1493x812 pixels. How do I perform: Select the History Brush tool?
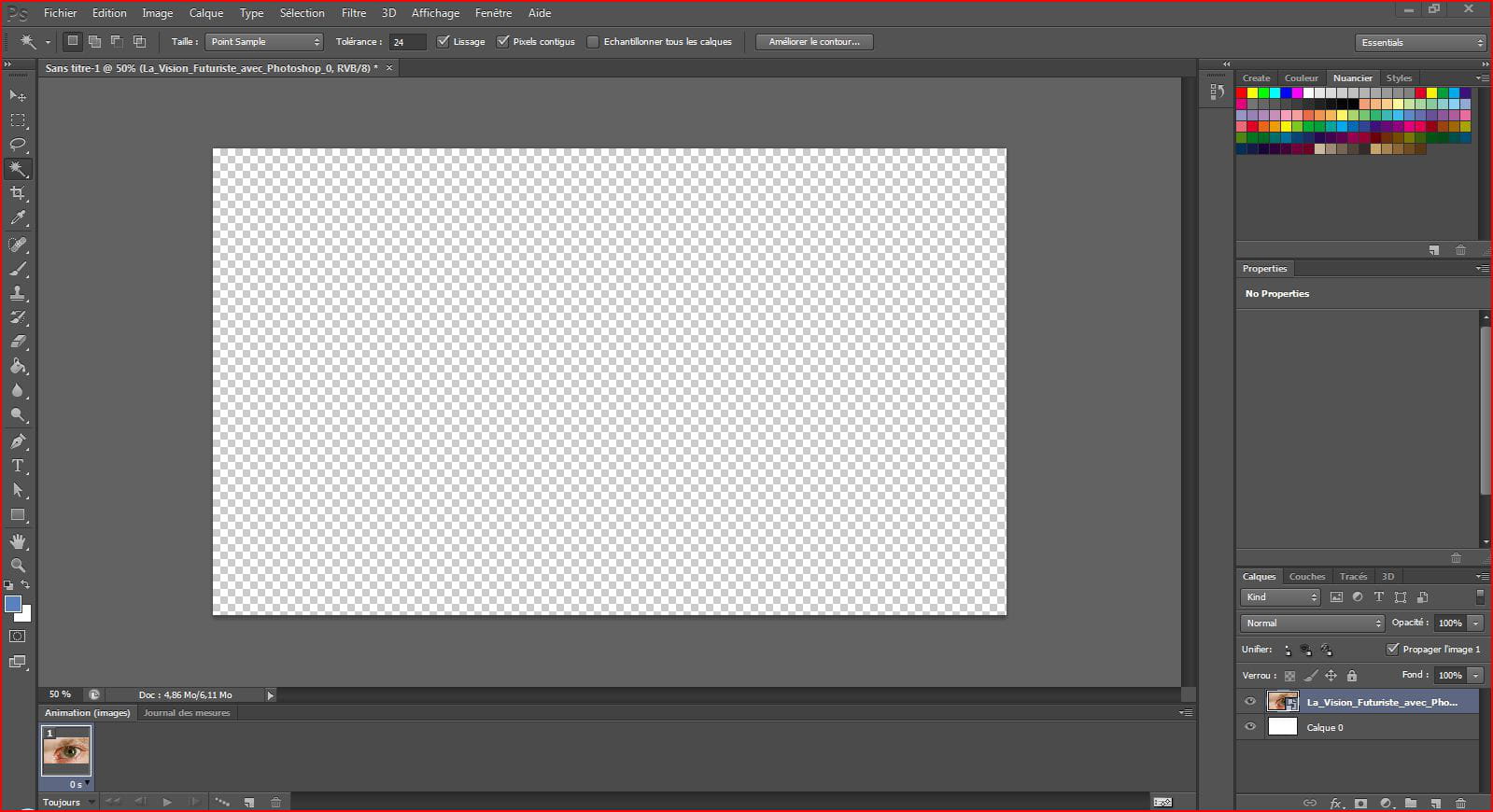click(x=18, y=317)
